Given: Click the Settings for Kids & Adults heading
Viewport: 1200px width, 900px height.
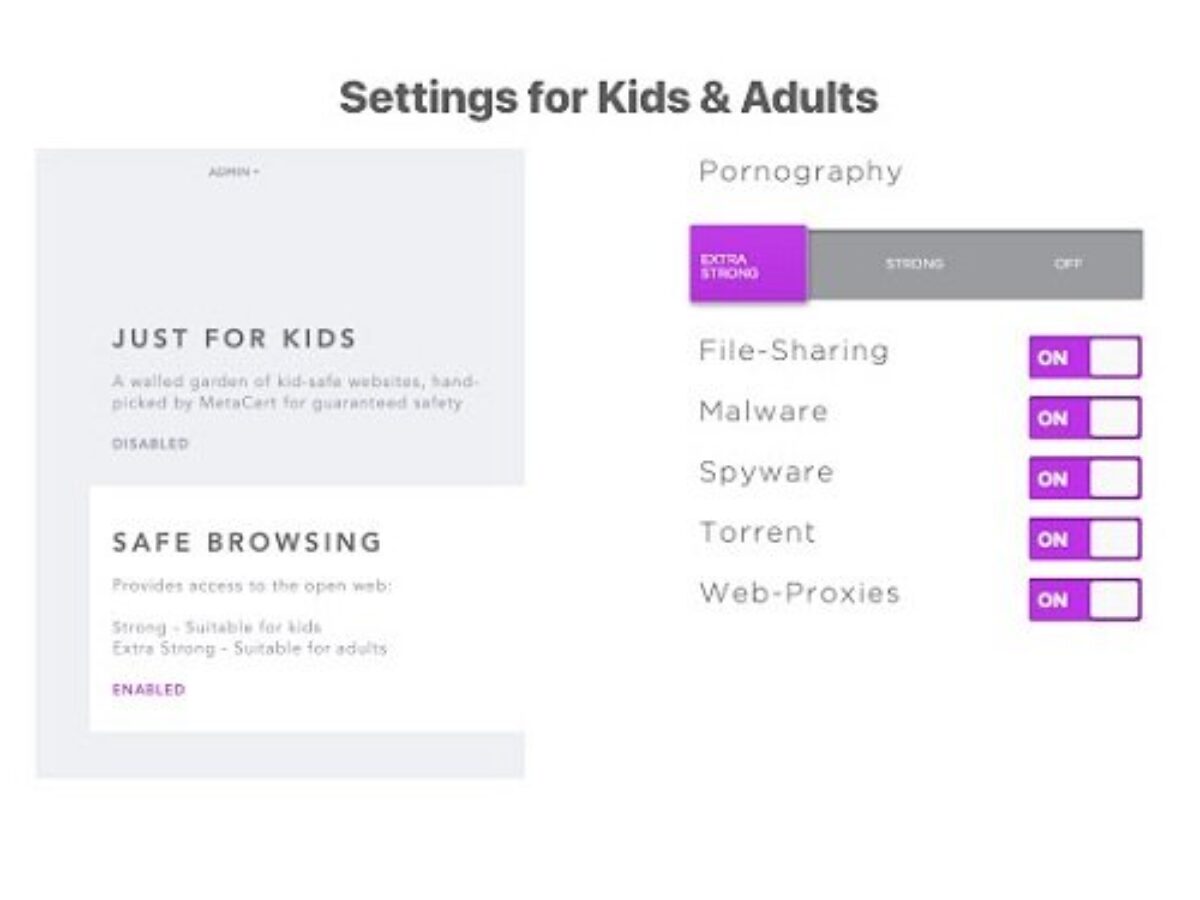Looking at the screenshot, I should 608,98.
